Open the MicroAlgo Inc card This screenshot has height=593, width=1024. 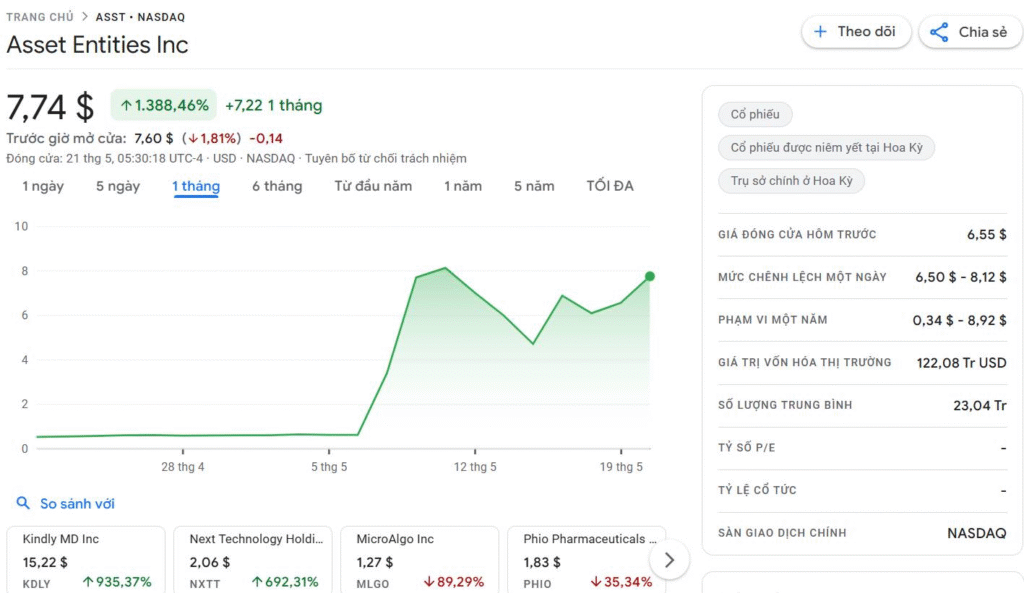tap(420, 560)
